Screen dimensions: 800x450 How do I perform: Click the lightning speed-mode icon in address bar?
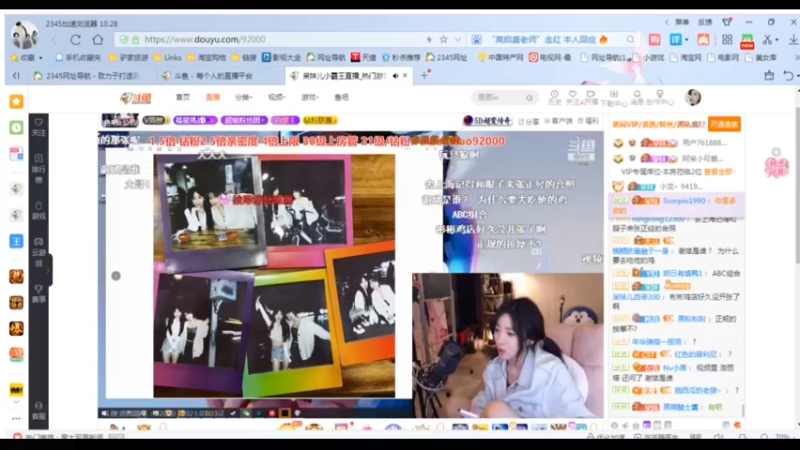click(x=429, y=39)
